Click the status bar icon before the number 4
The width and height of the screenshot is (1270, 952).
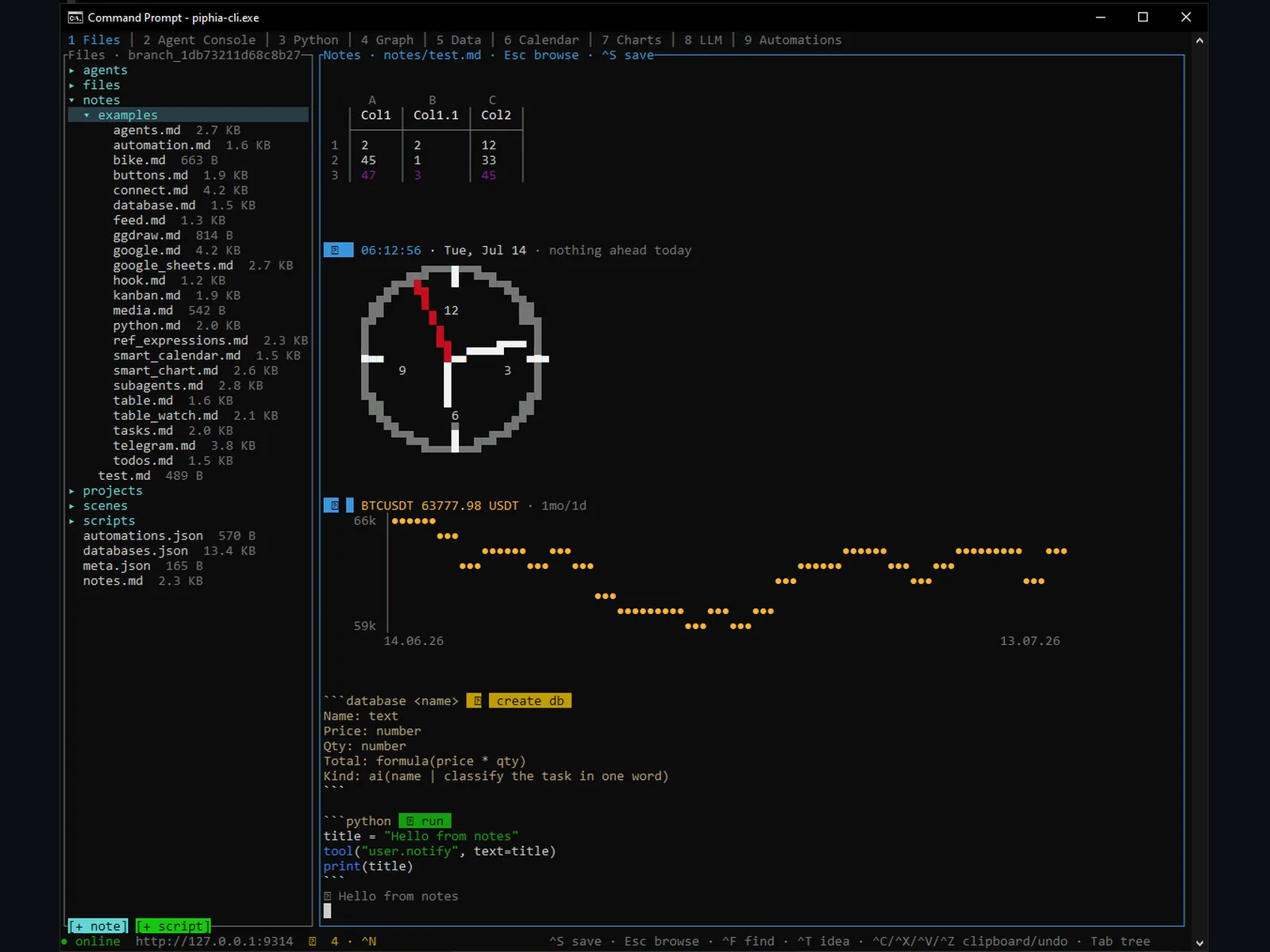click(313, 942)
